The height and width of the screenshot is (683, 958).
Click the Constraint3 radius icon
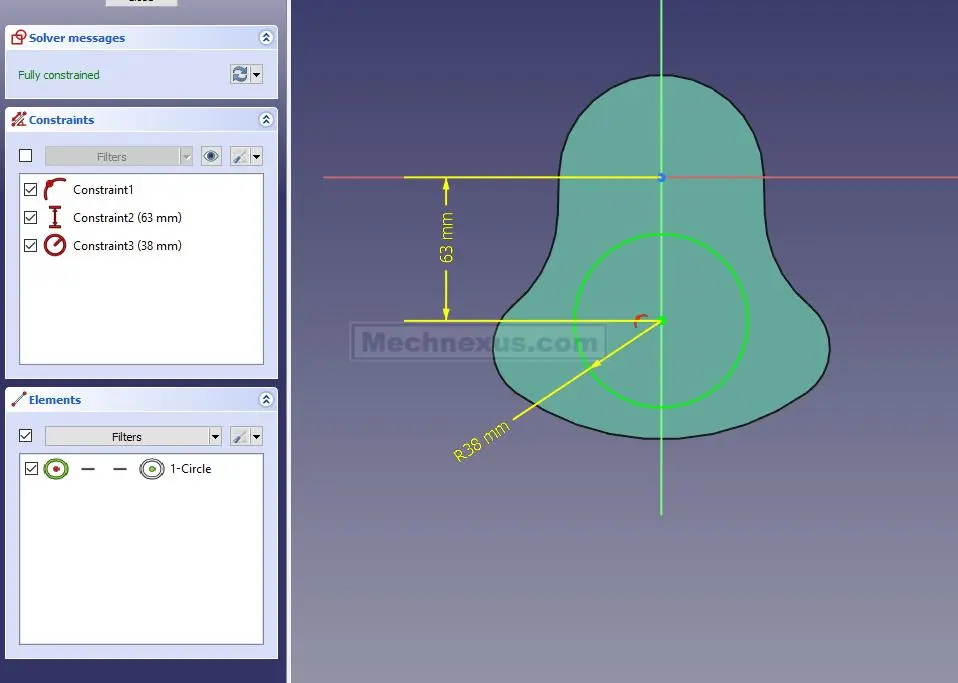(55, 245)
